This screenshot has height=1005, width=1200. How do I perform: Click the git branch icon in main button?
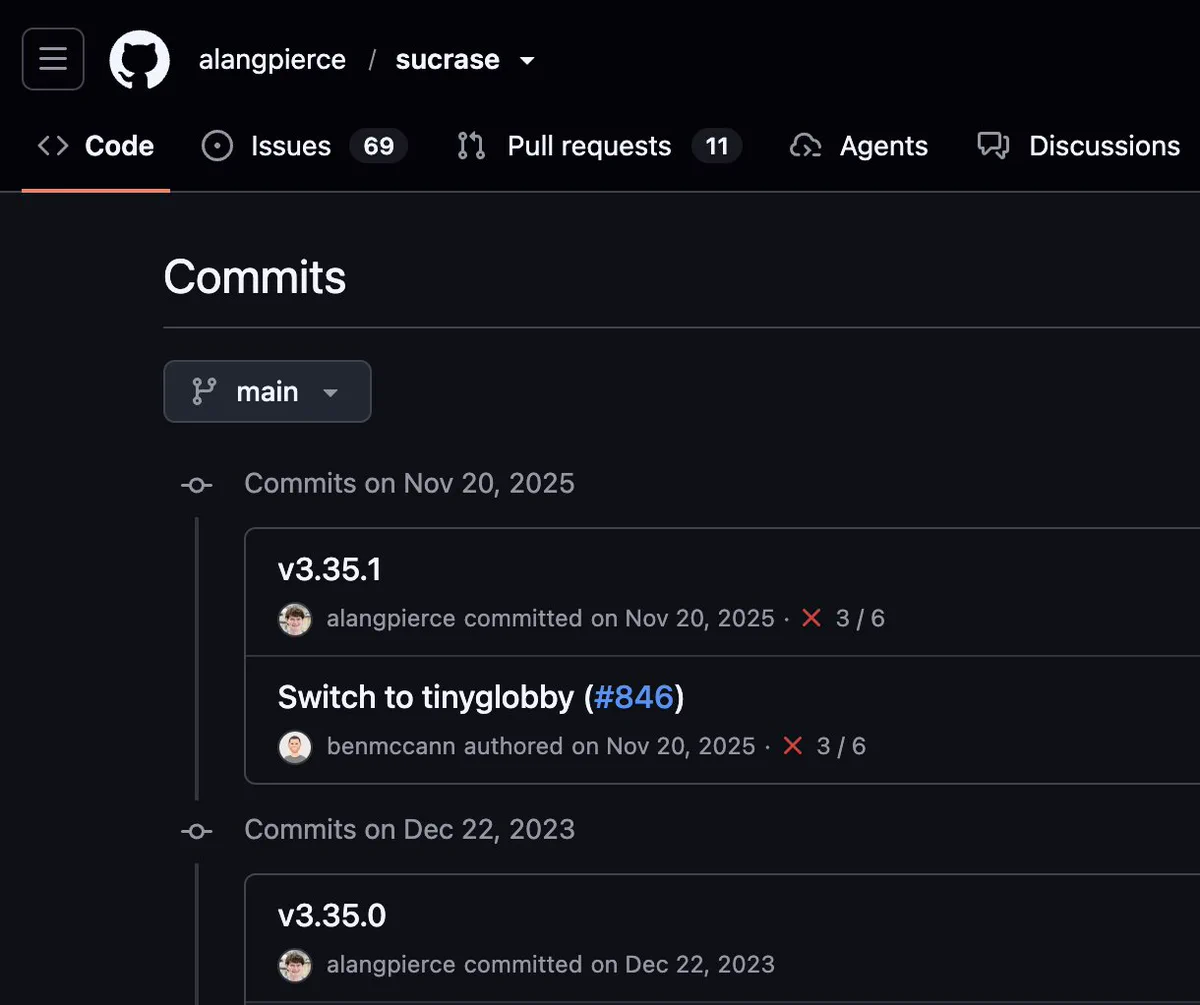tap(204, 391)
